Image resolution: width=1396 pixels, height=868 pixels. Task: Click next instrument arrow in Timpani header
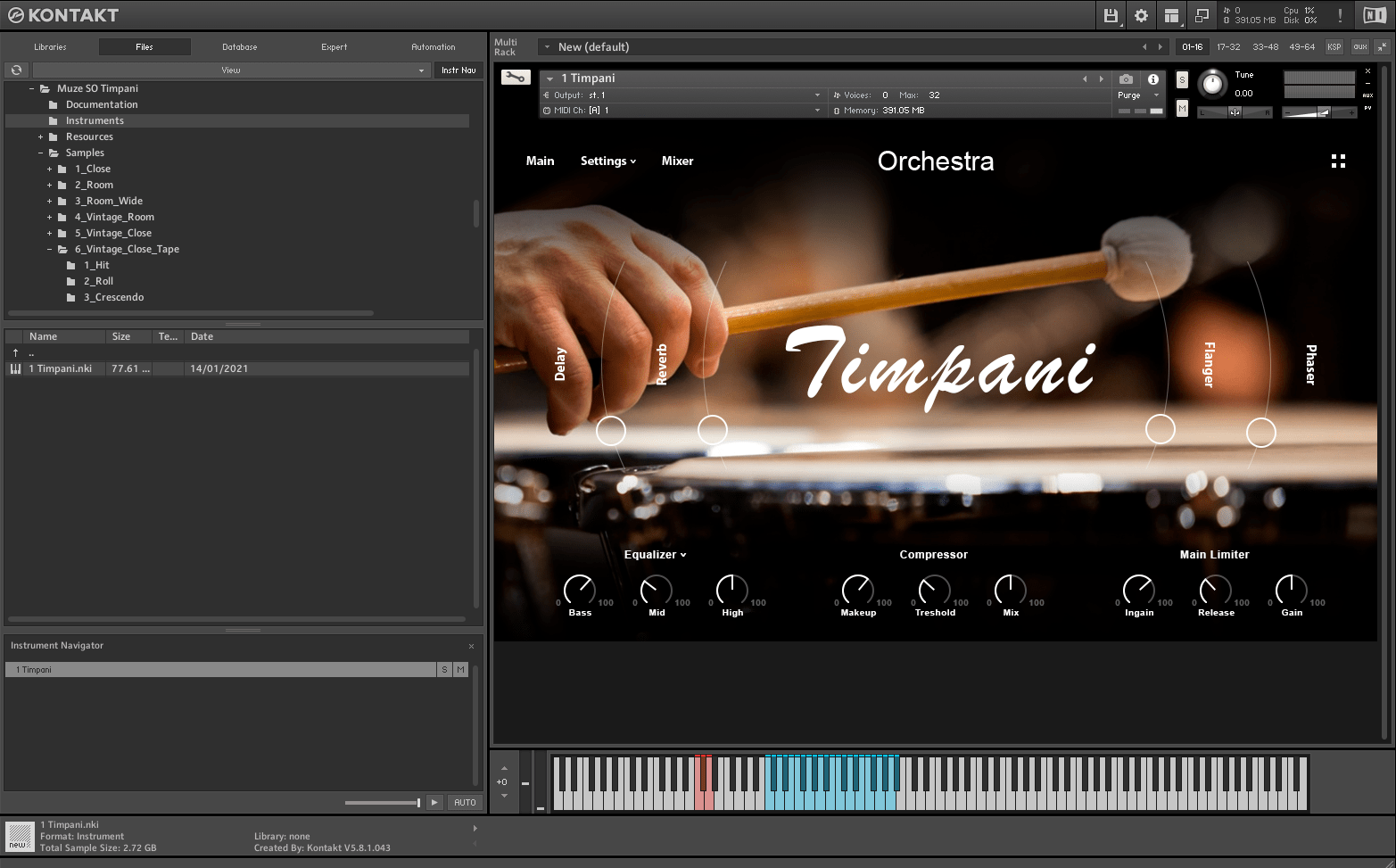coord(1102,79)
